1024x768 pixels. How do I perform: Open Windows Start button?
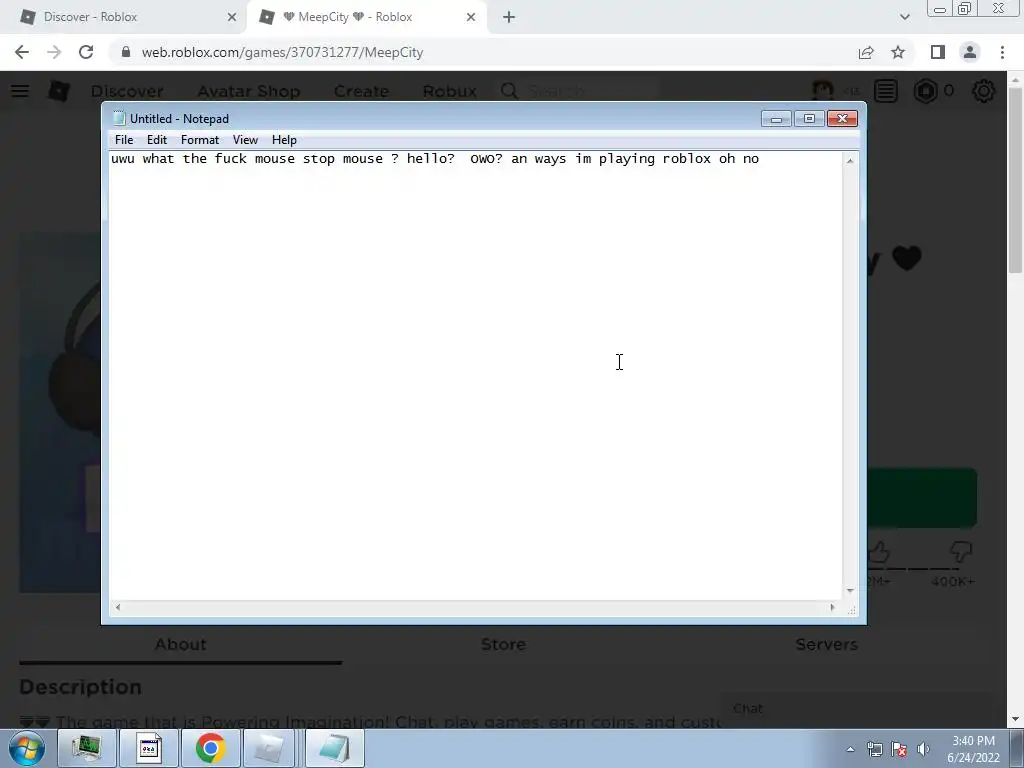(x=27, y=748)
